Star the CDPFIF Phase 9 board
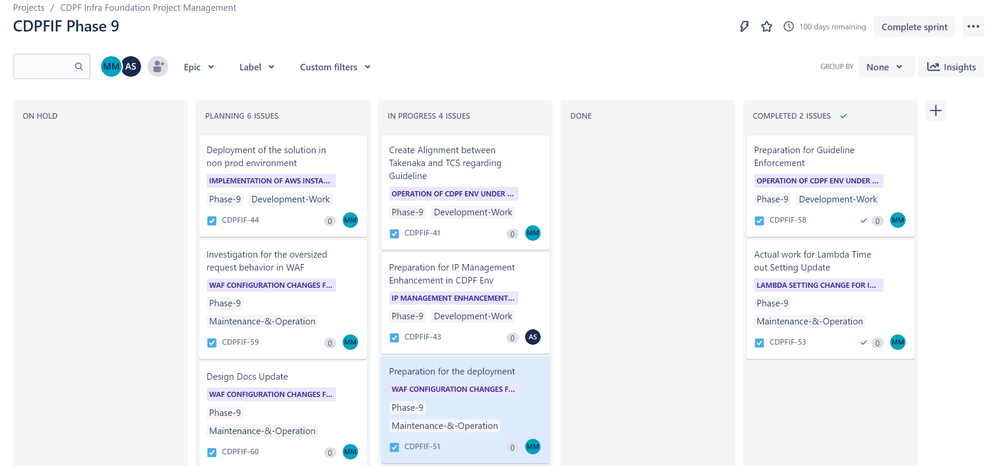 (767, 27)
